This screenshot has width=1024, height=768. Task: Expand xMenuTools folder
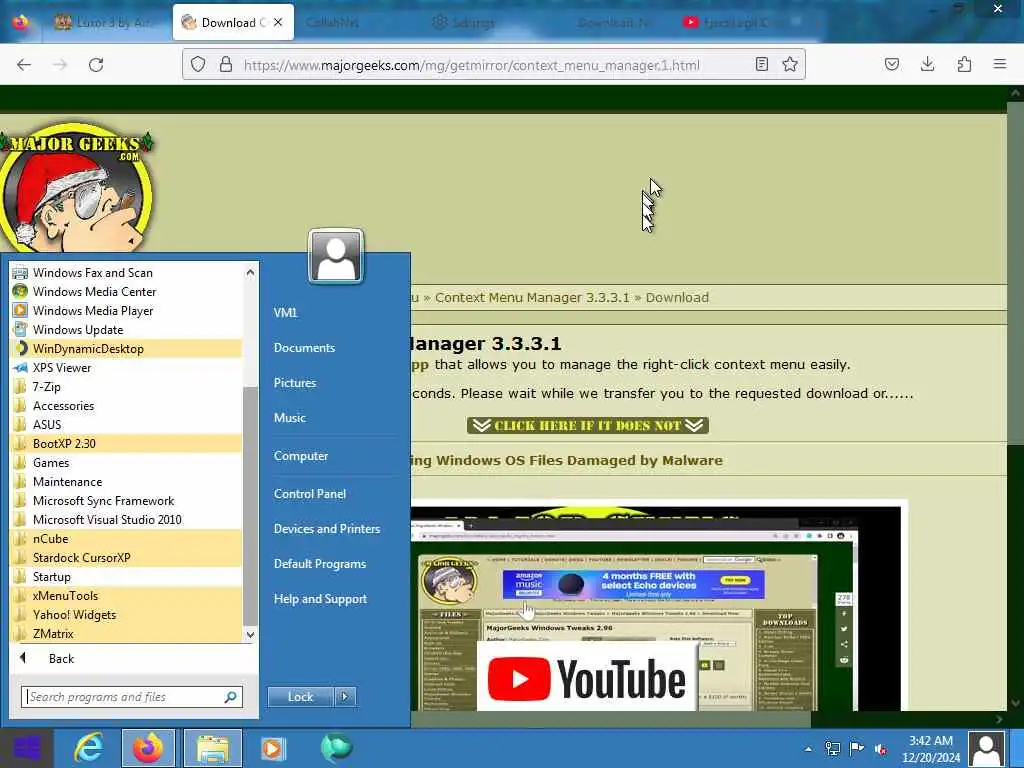[x=125, y=595]
